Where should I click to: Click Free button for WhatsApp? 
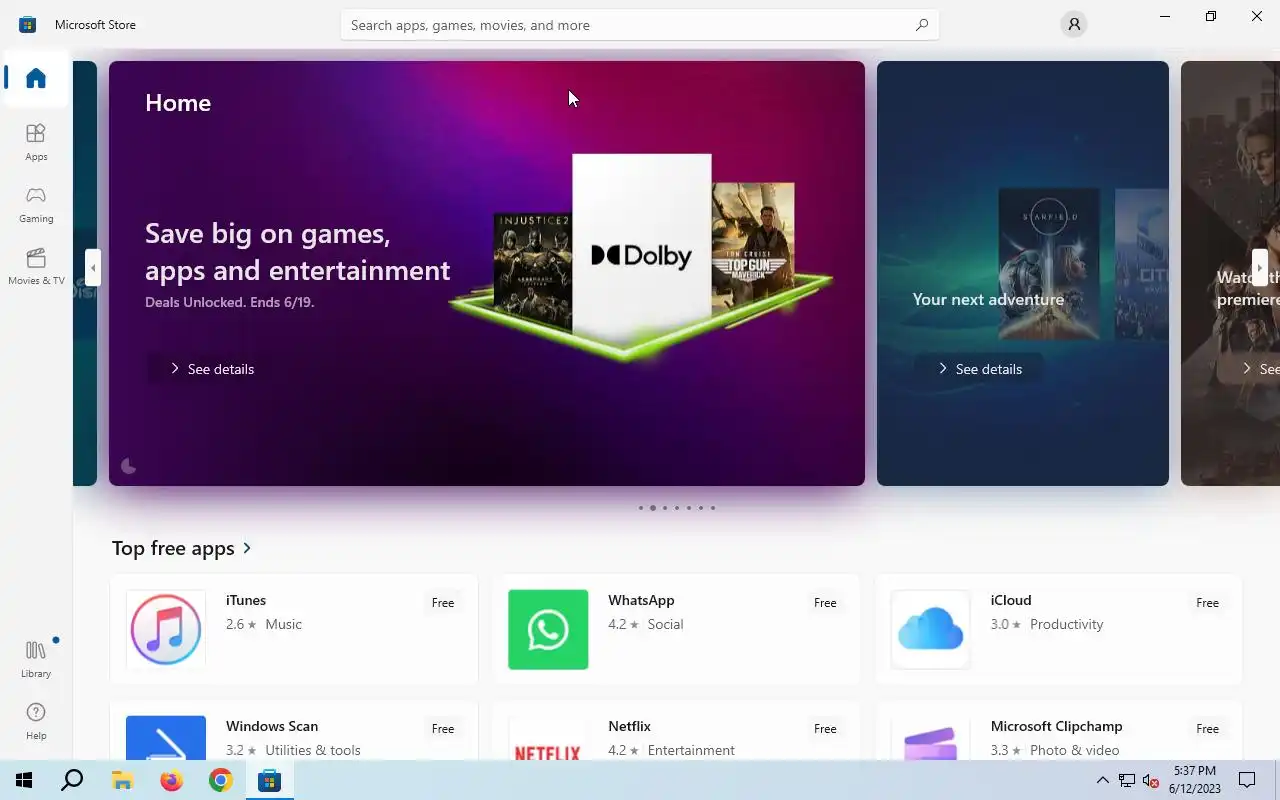pos(825,603)
